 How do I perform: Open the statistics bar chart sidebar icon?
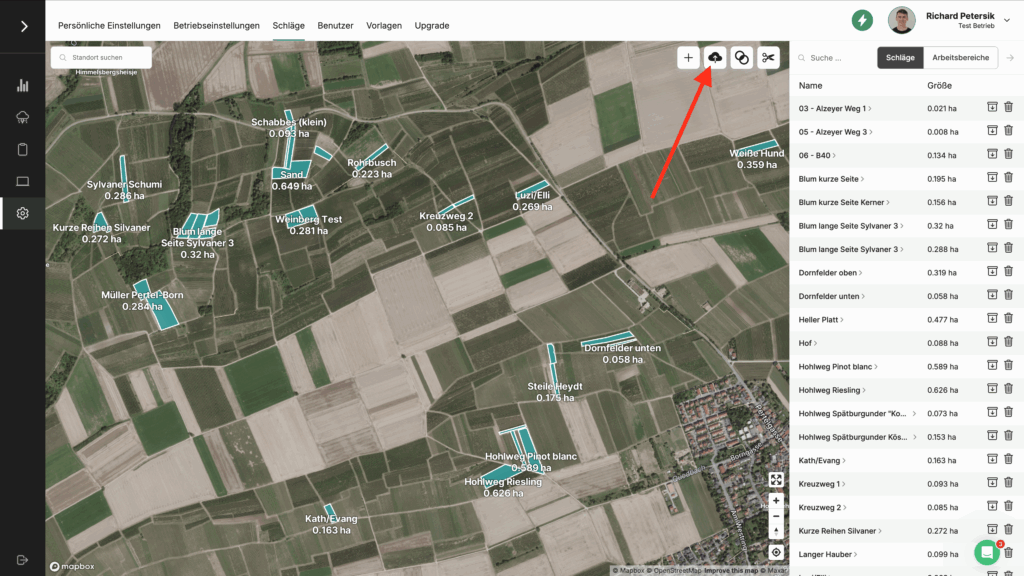23,86
